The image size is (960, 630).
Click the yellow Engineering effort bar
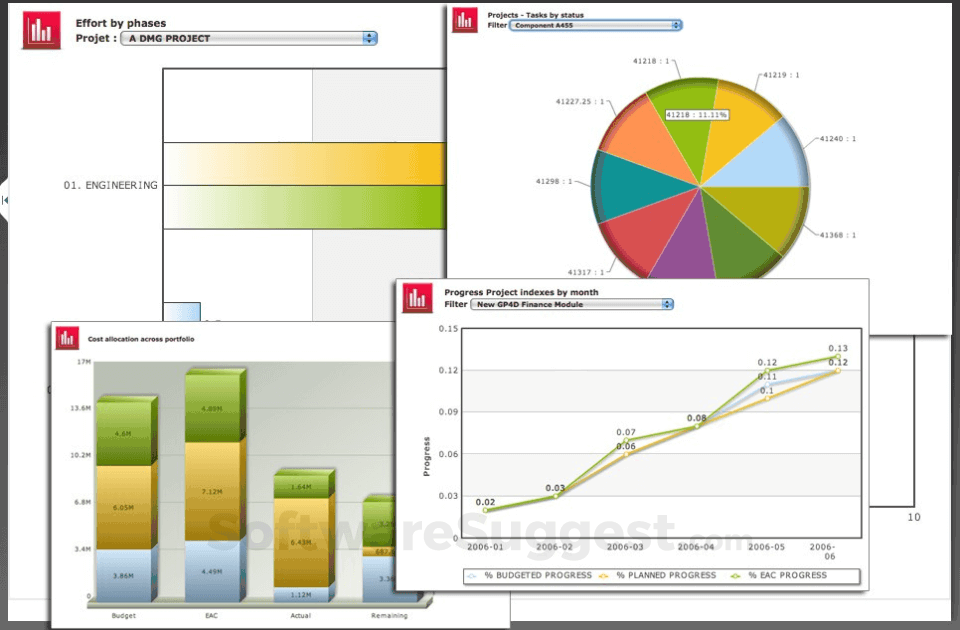pyautogui.click(x=305, y=163)
